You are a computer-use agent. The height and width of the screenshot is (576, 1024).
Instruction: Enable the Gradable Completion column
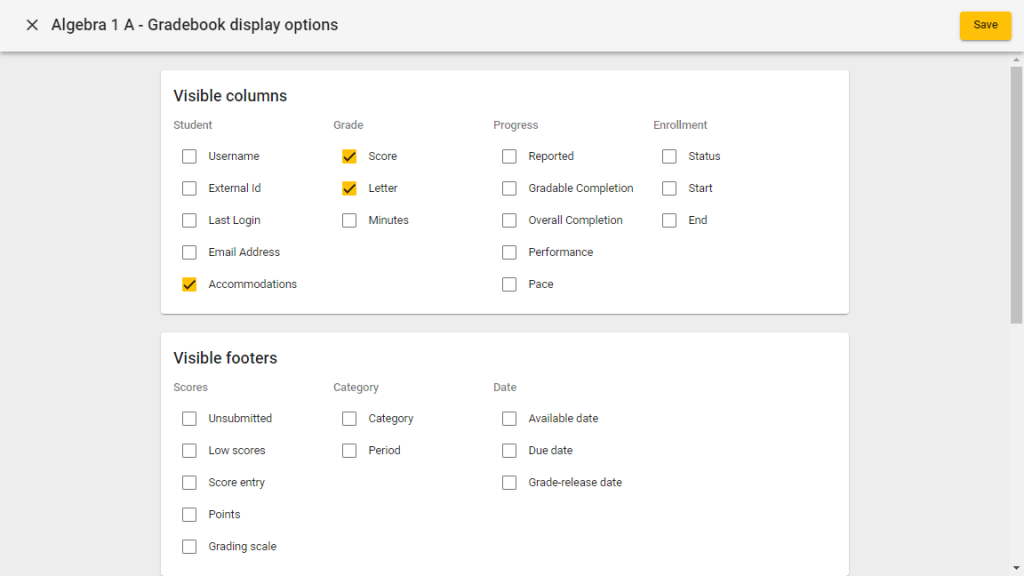509,188
